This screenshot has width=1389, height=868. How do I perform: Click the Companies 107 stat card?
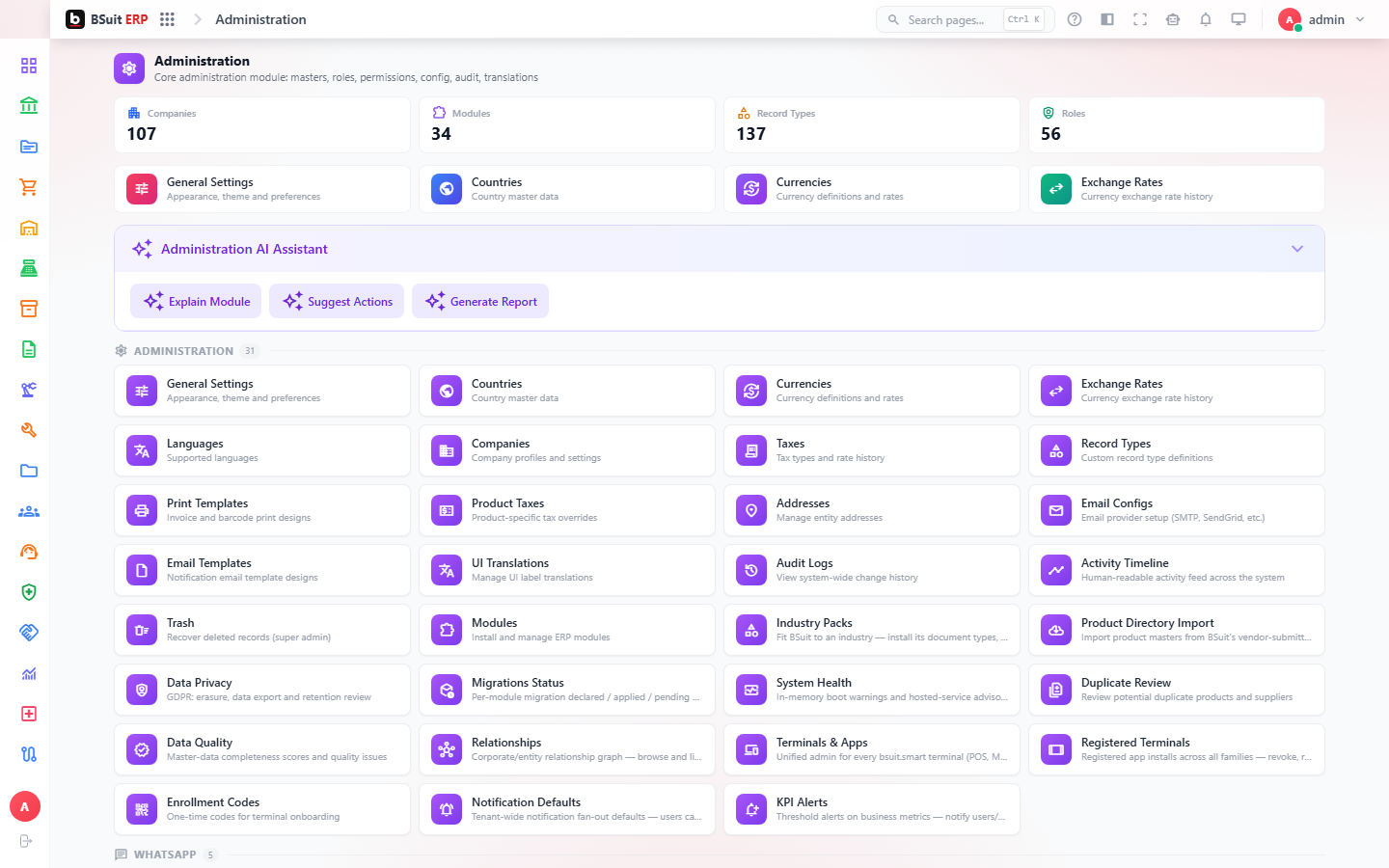click(x=262, y=124)
